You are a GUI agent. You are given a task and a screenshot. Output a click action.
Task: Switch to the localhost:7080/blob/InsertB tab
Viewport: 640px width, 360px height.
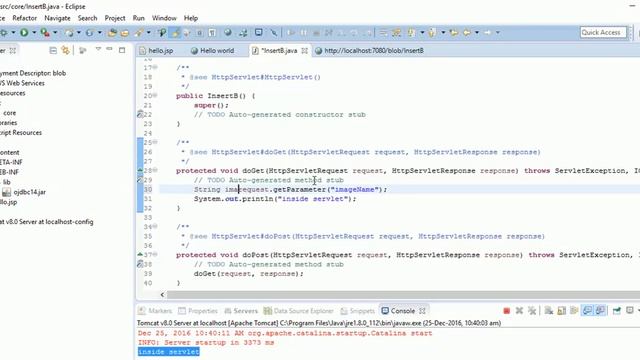[x=369, y=51]
